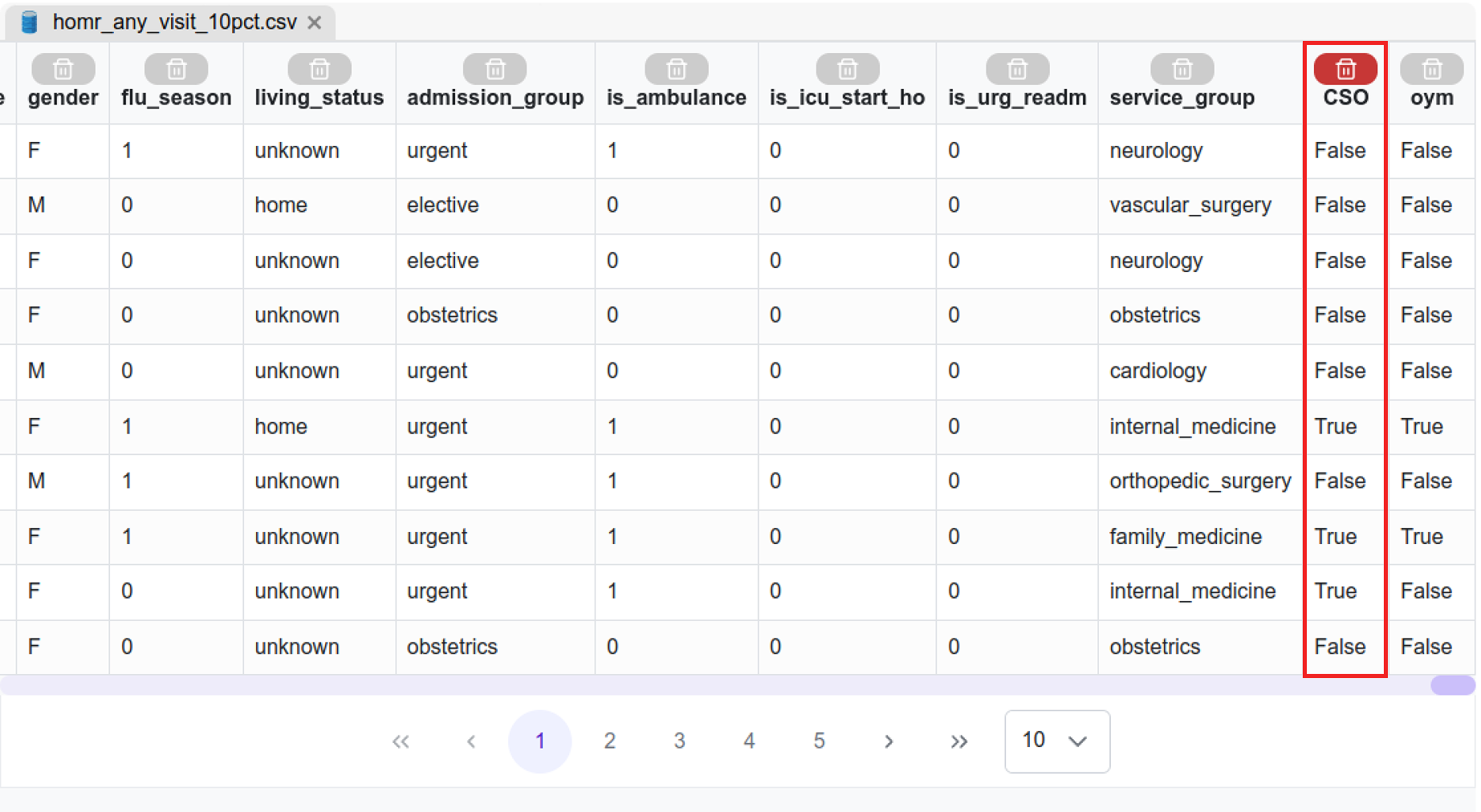Go to page 2
This screenshot has width=1481, height=812.
[609, 741]
